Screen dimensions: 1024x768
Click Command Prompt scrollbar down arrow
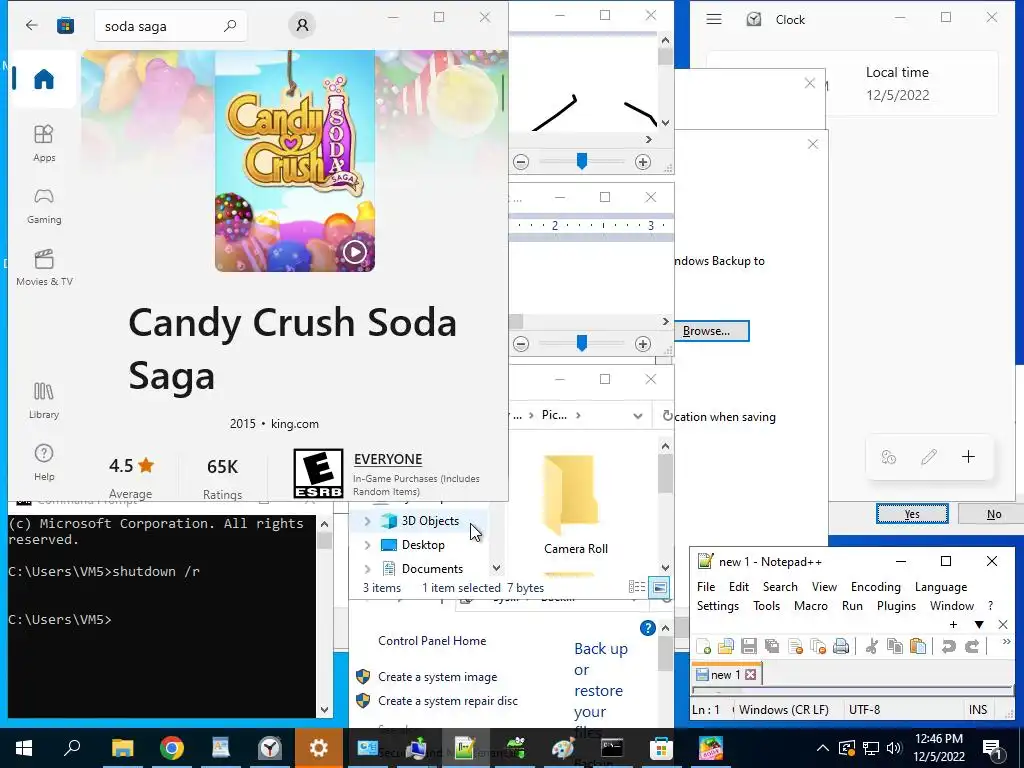pos(324,709)
